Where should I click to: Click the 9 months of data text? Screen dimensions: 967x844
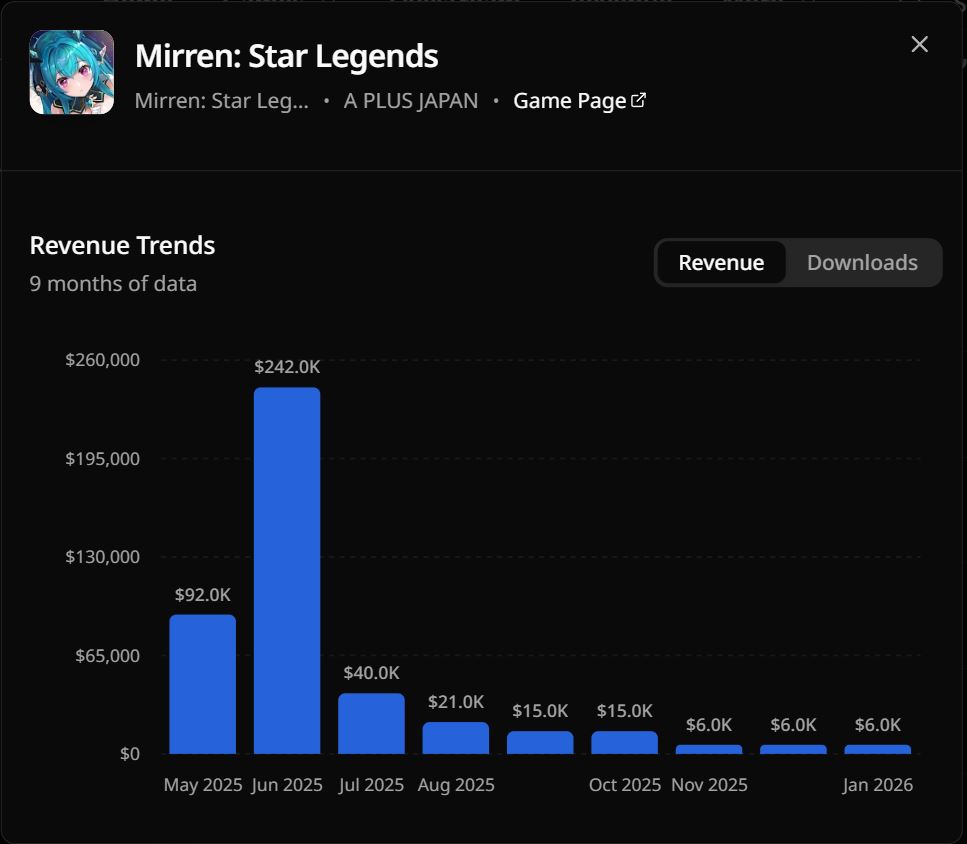click(113, 284)
